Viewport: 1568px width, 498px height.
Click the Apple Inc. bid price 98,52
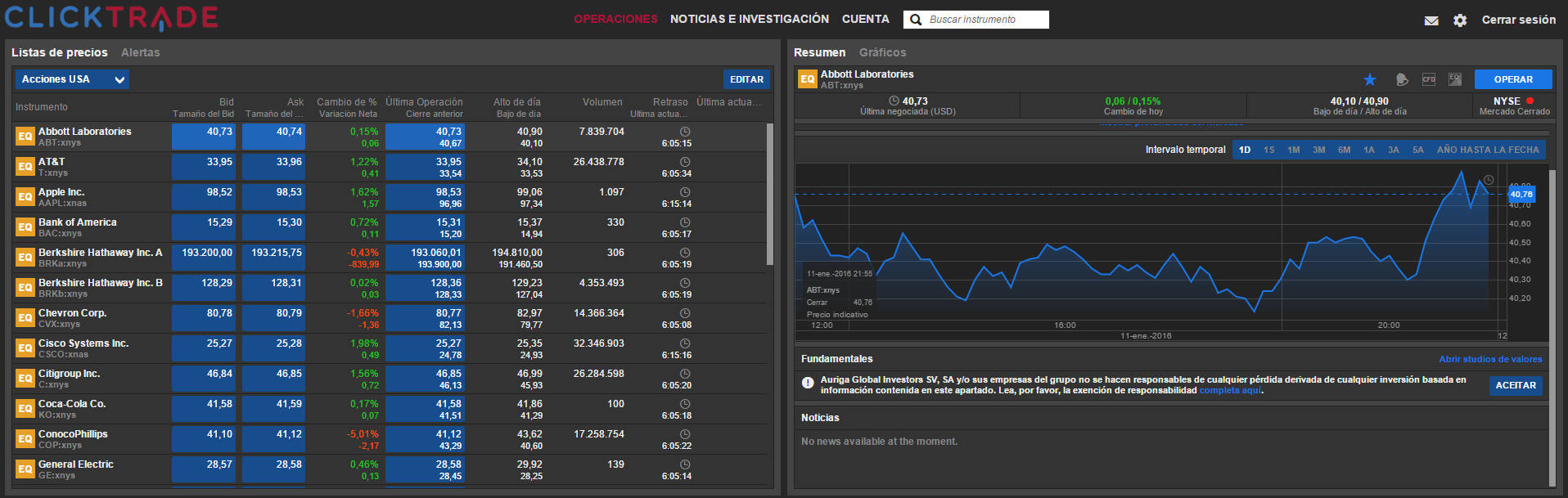point(204,197)
